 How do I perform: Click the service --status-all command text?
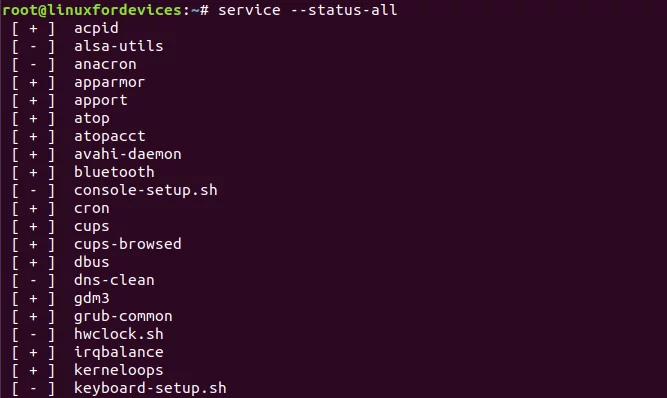[308, 10]
